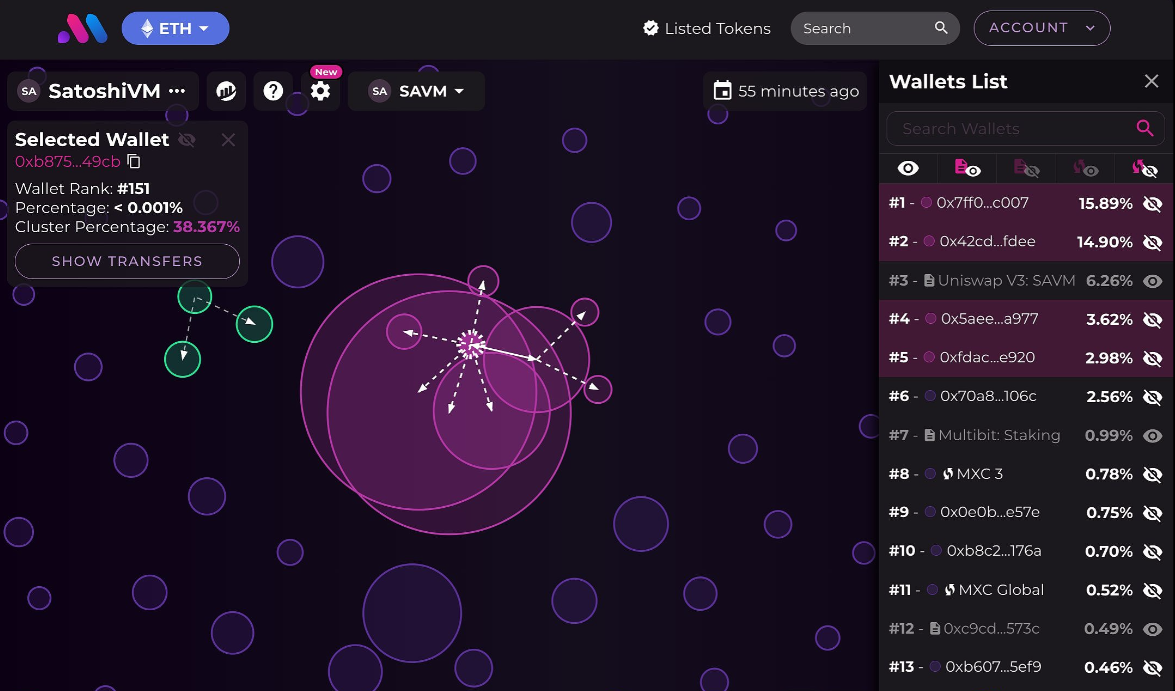Click the Bubblemaps logo

[x=82, y=28]
